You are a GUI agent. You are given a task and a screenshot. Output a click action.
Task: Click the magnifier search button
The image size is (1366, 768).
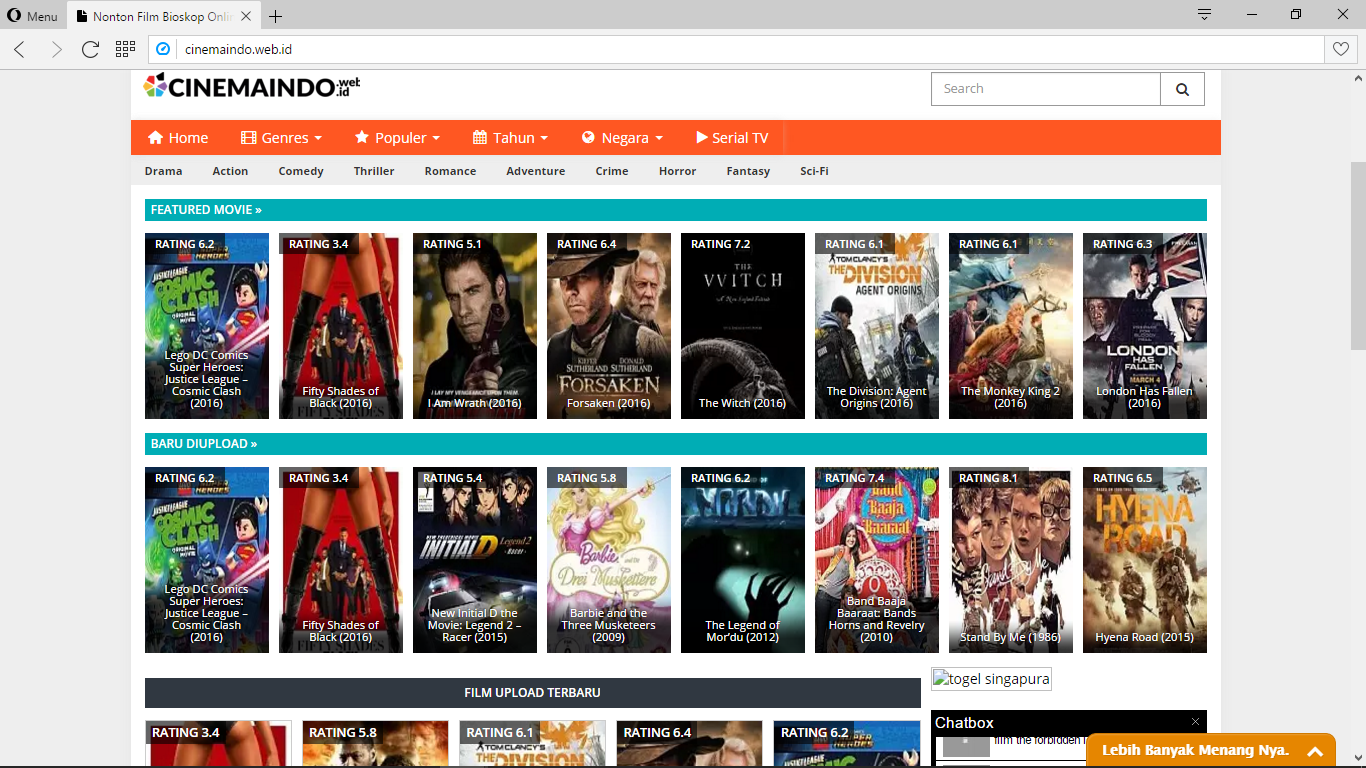click(x=1182, y=89)
